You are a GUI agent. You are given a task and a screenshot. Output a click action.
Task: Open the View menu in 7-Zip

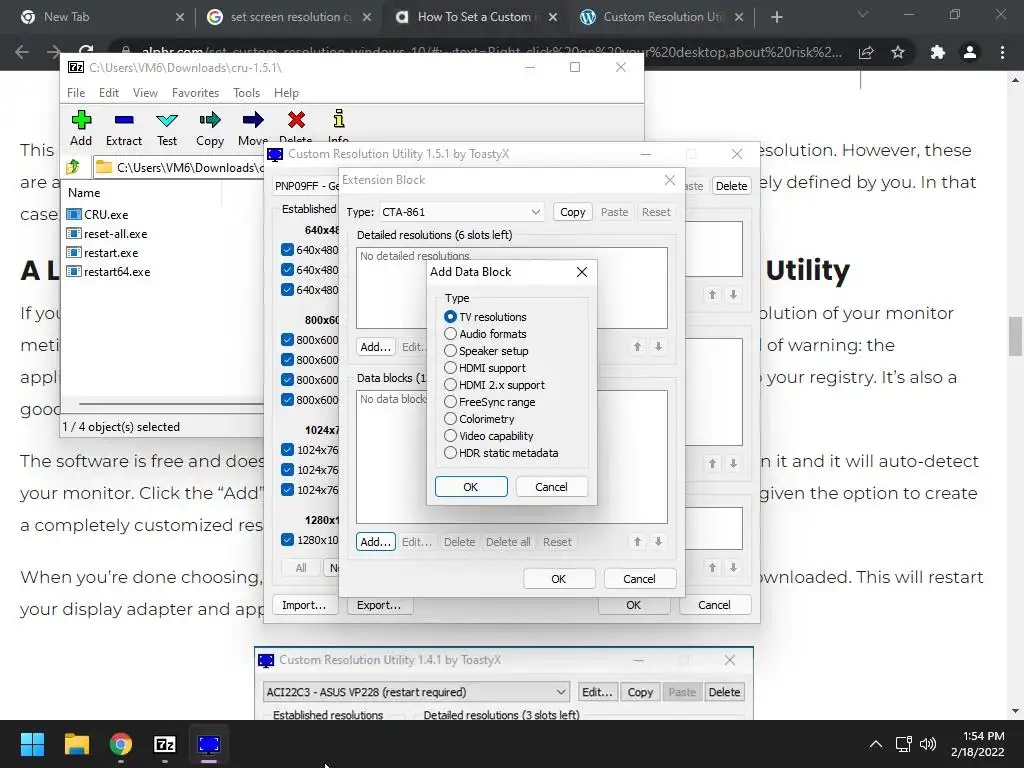(145, 93)
